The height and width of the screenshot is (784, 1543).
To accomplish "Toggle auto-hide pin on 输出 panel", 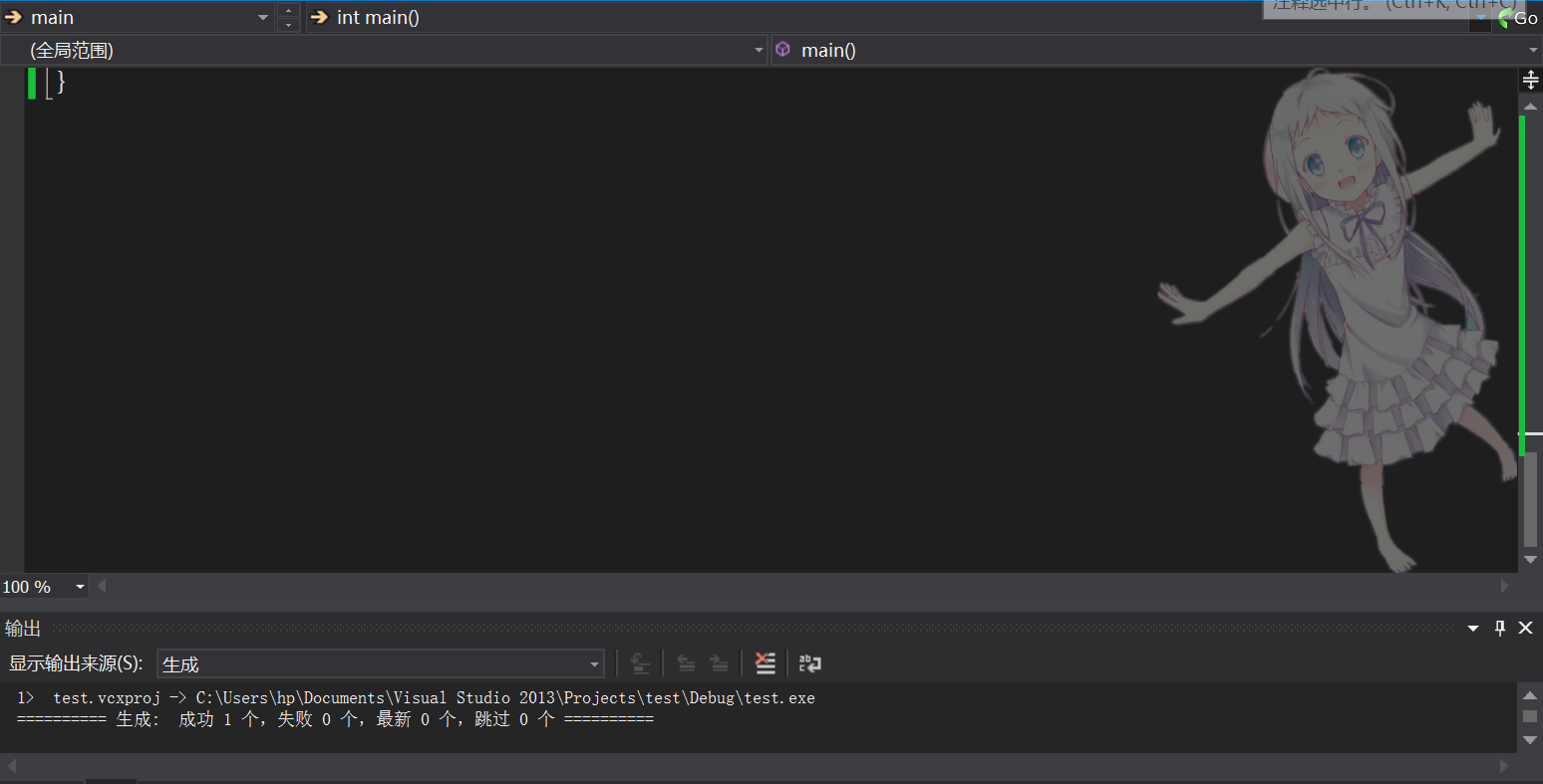I will [x=1500, y=628].
